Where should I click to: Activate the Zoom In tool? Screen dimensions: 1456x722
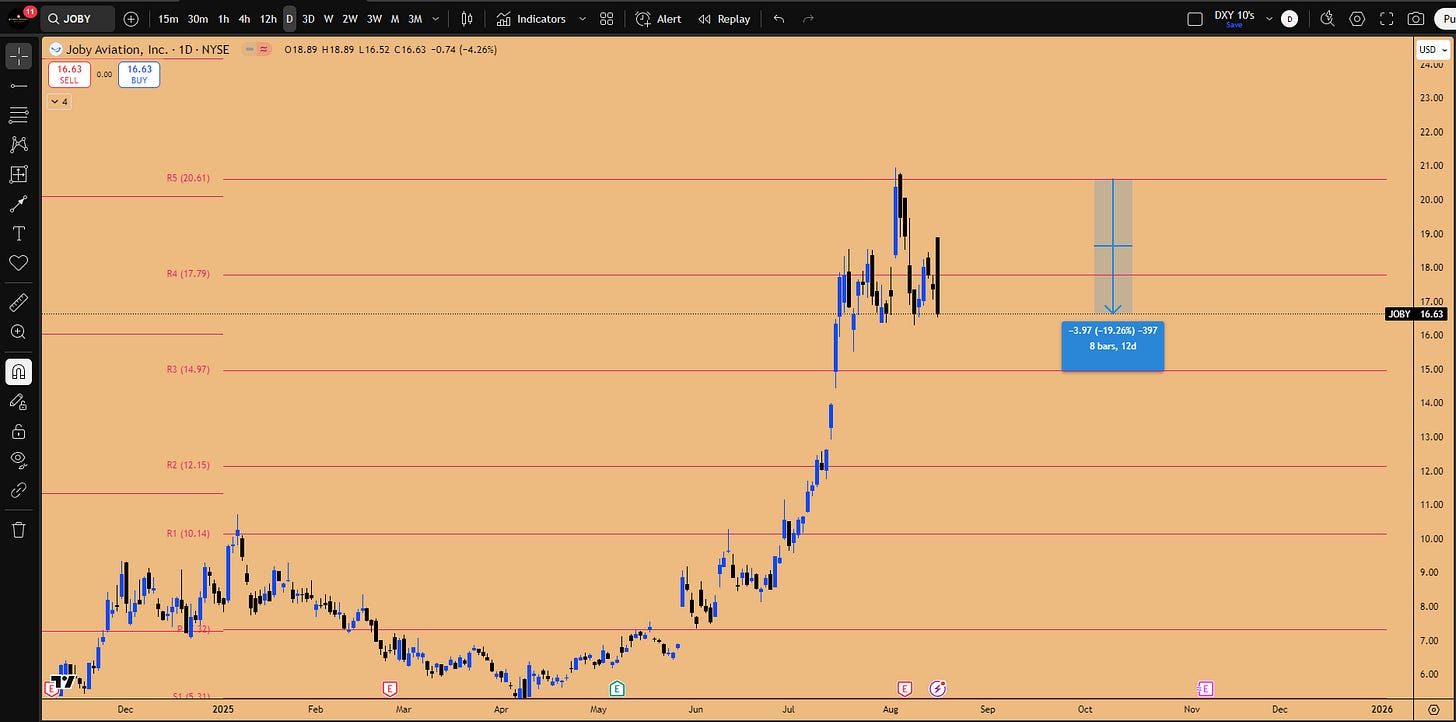point(18,331)
